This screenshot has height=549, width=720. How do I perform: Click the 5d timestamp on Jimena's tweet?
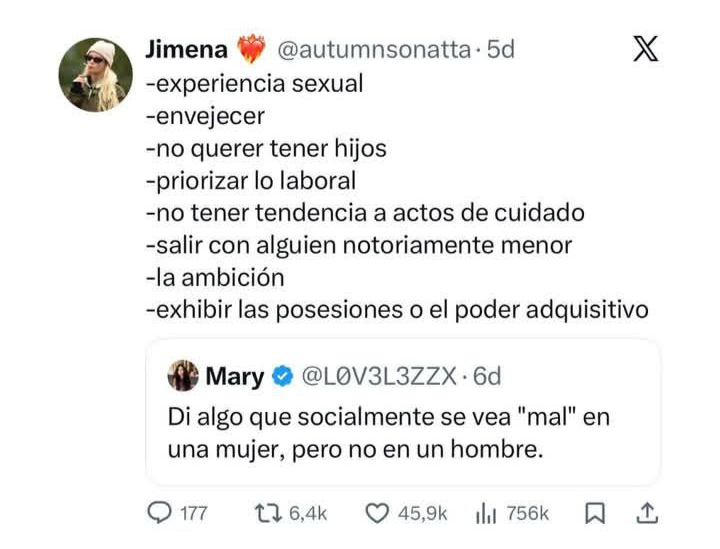[x=500, y=49]
